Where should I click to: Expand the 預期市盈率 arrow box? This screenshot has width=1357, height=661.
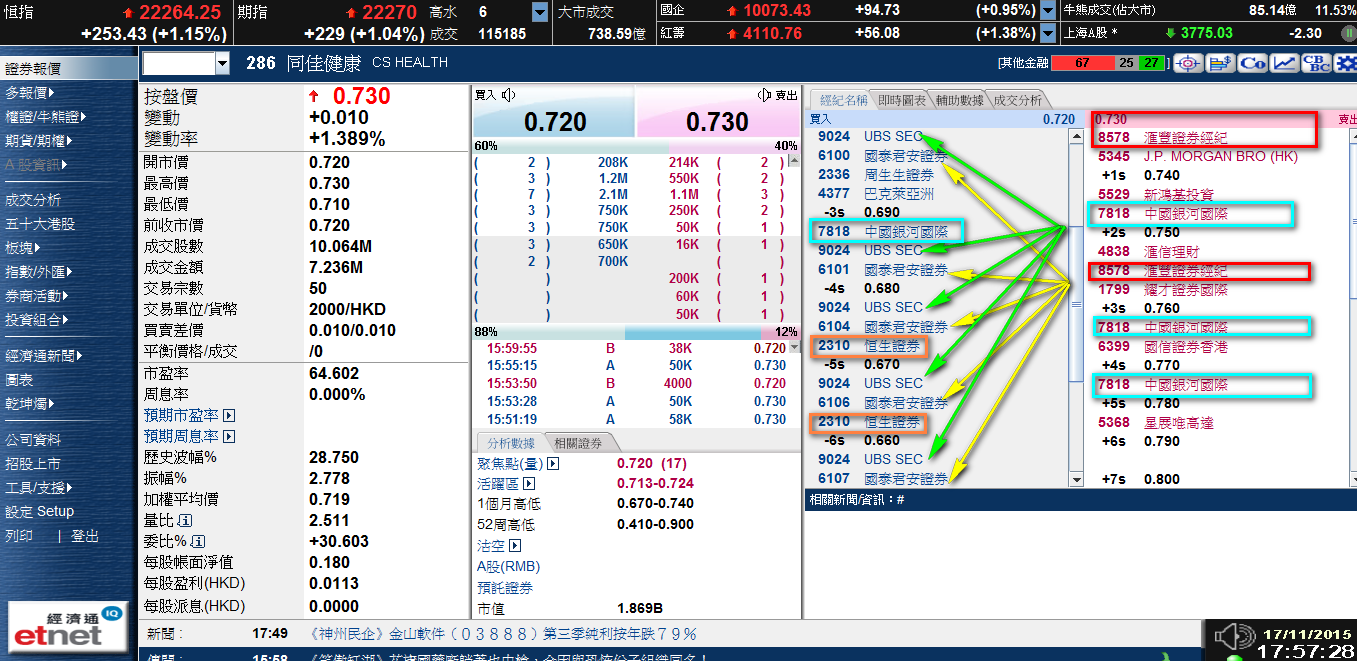coord(229,415)
